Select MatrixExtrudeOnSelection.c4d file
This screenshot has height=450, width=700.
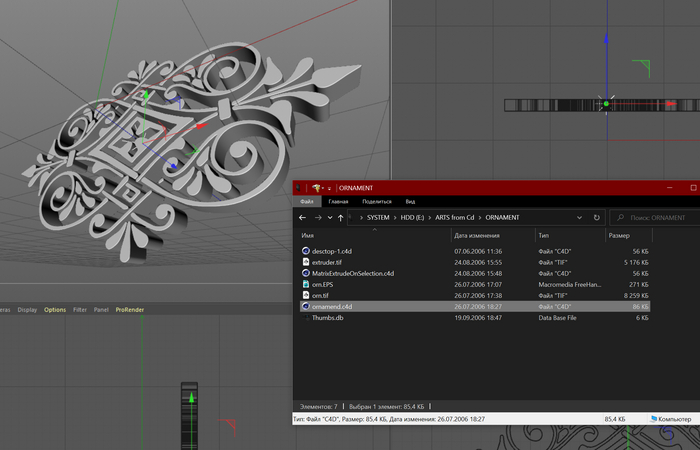coord(353,273)
